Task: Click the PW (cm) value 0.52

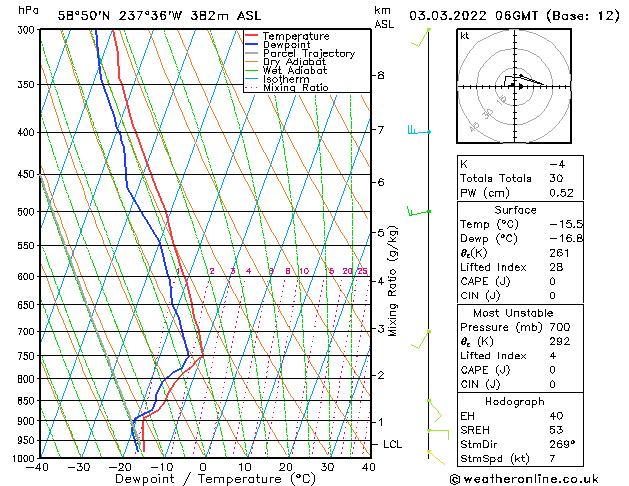Action: pos(561,193)
